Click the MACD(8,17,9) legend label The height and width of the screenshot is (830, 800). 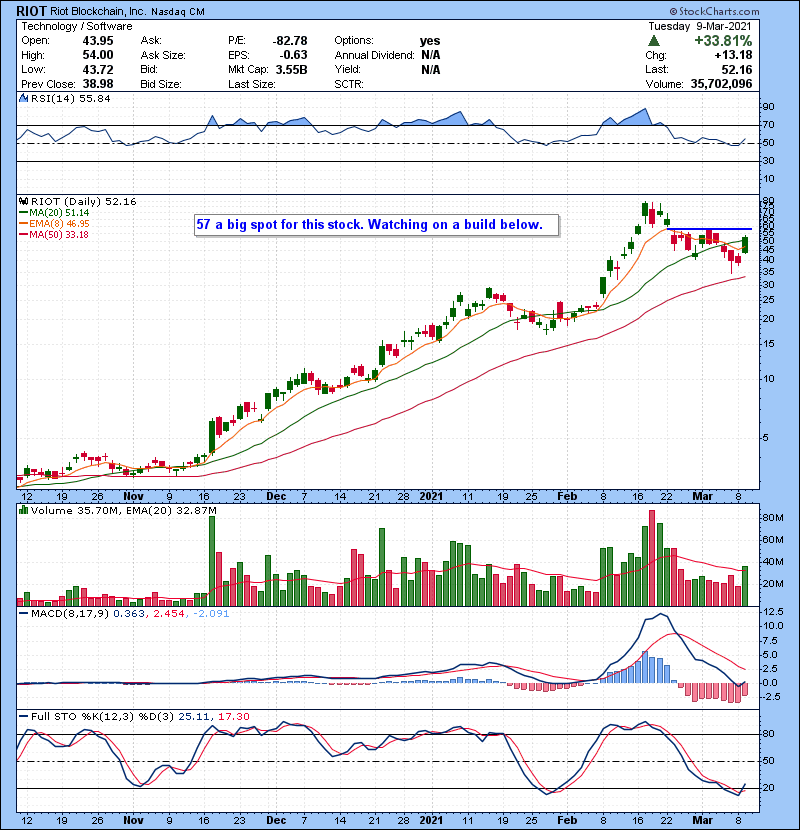coord(70,614)
